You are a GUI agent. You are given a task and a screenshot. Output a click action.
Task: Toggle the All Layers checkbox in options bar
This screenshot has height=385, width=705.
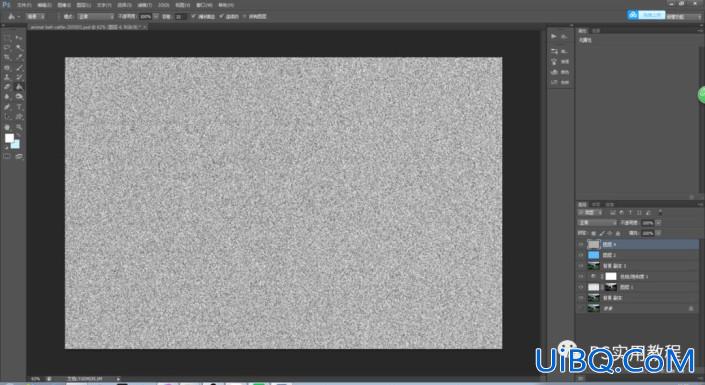[245, 16]
